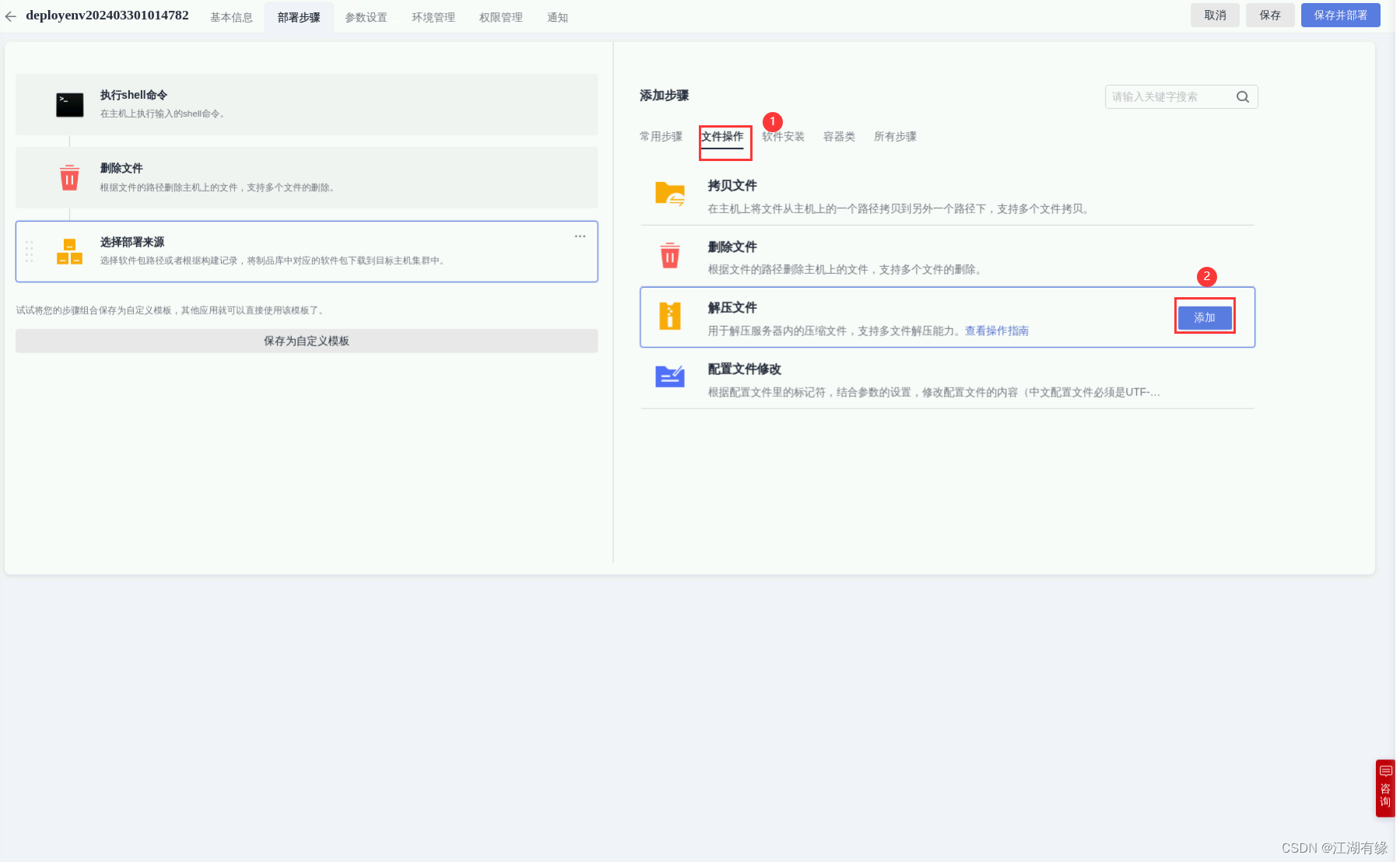Open the 环境管理 tab

click(433, 16)
